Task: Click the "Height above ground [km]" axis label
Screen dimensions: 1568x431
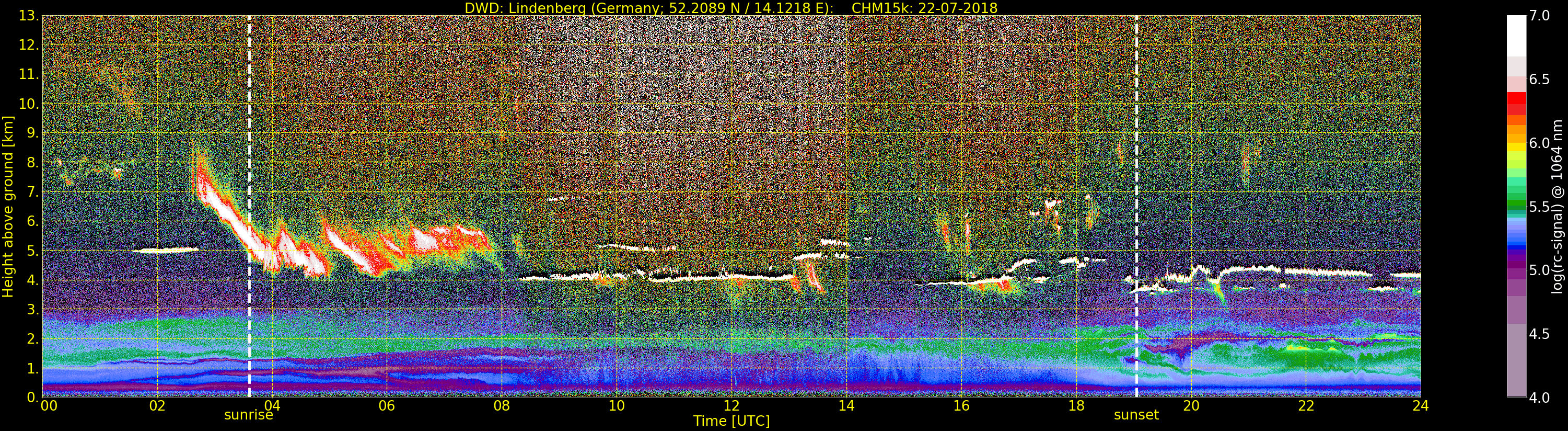Action: click(8, 206)
